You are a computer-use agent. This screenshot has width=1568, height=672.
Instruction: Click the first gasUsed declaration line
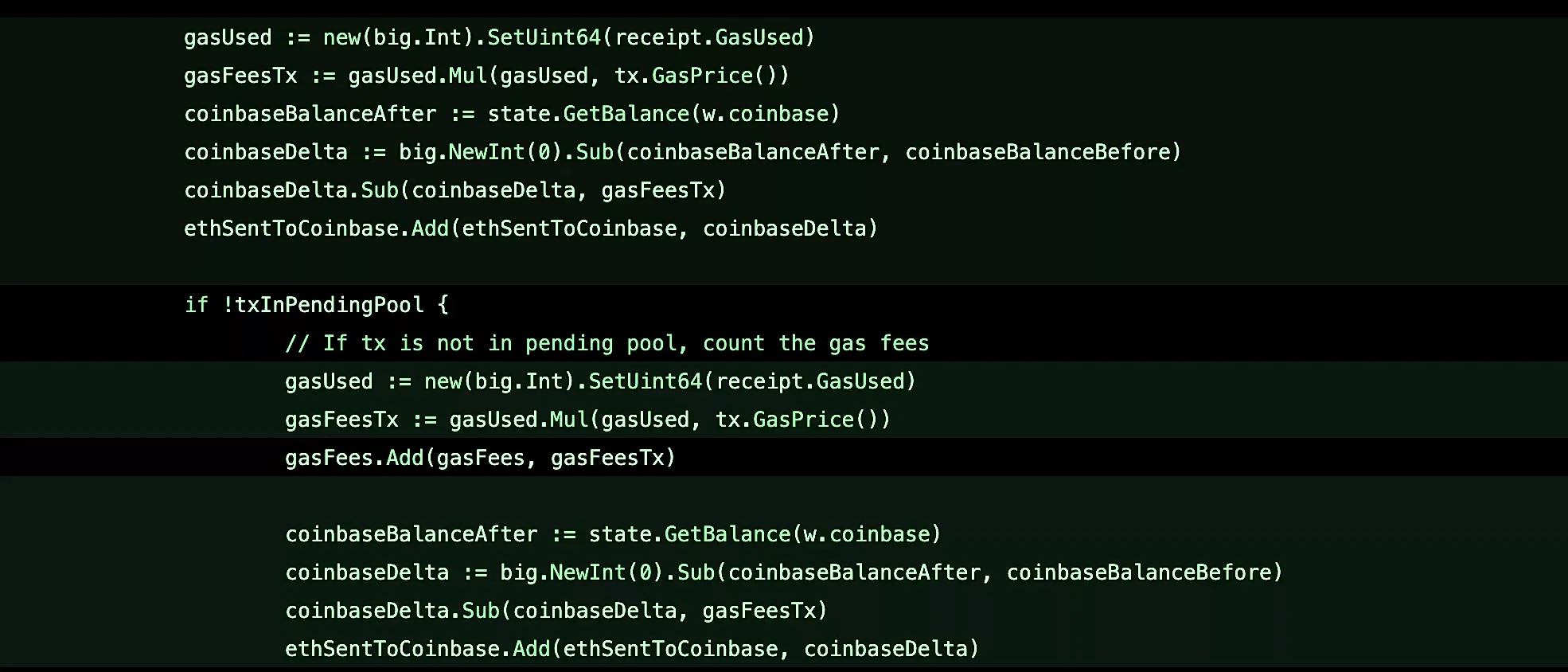tap(499, 37)
